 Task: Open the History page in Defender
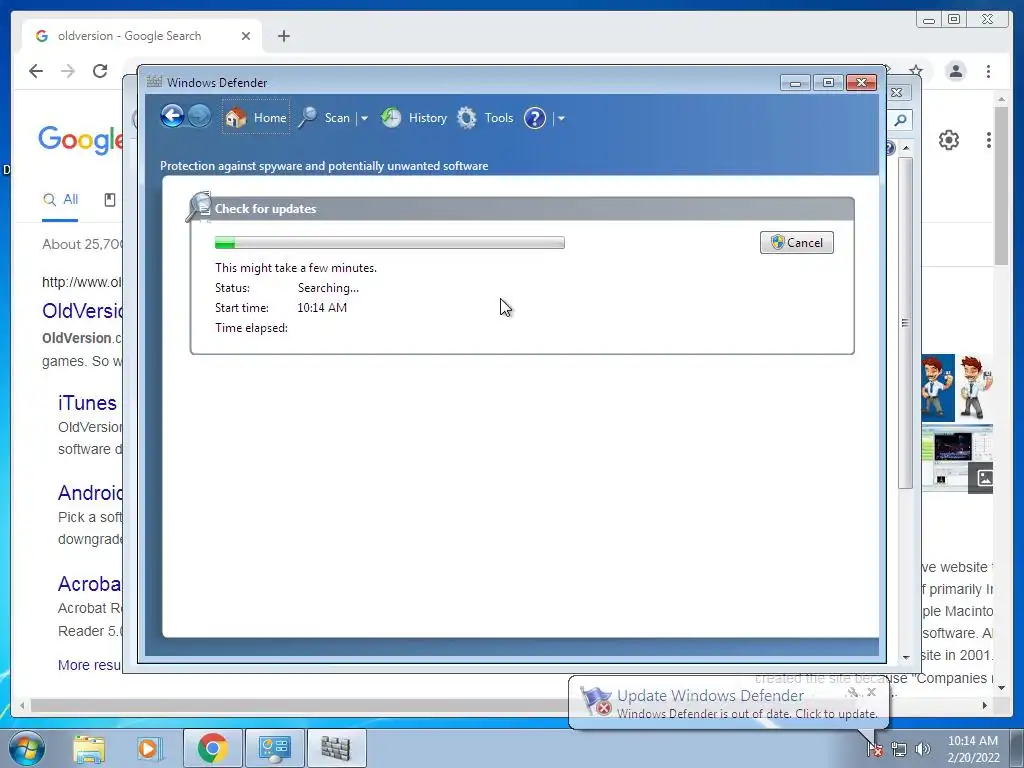point(414,118)
